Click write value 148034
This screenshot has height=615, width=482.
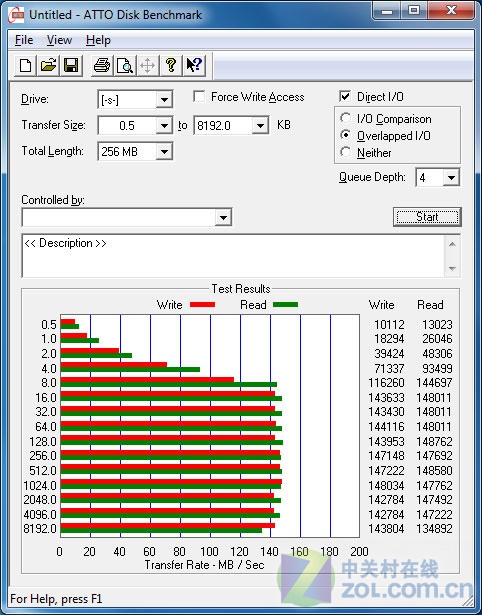tap(386, 485)
